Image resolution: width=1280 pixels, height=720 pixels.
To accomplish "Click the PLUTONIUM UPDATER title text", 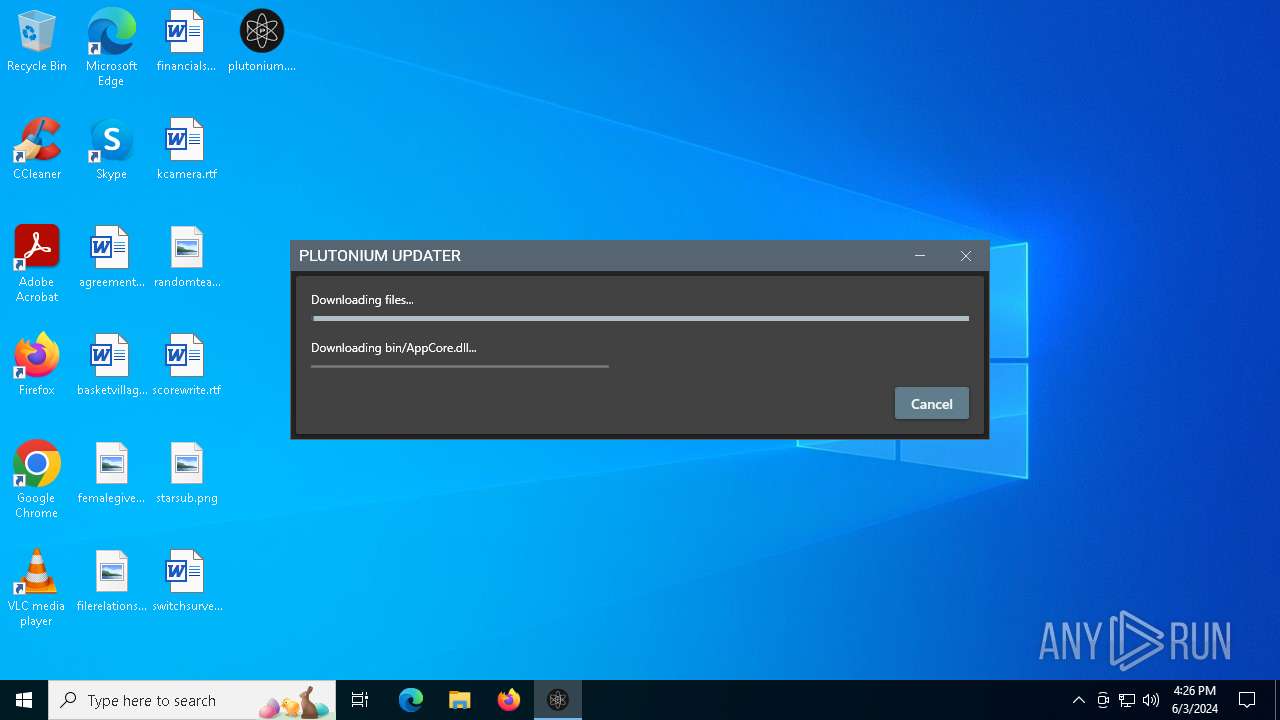I will 380,256.
